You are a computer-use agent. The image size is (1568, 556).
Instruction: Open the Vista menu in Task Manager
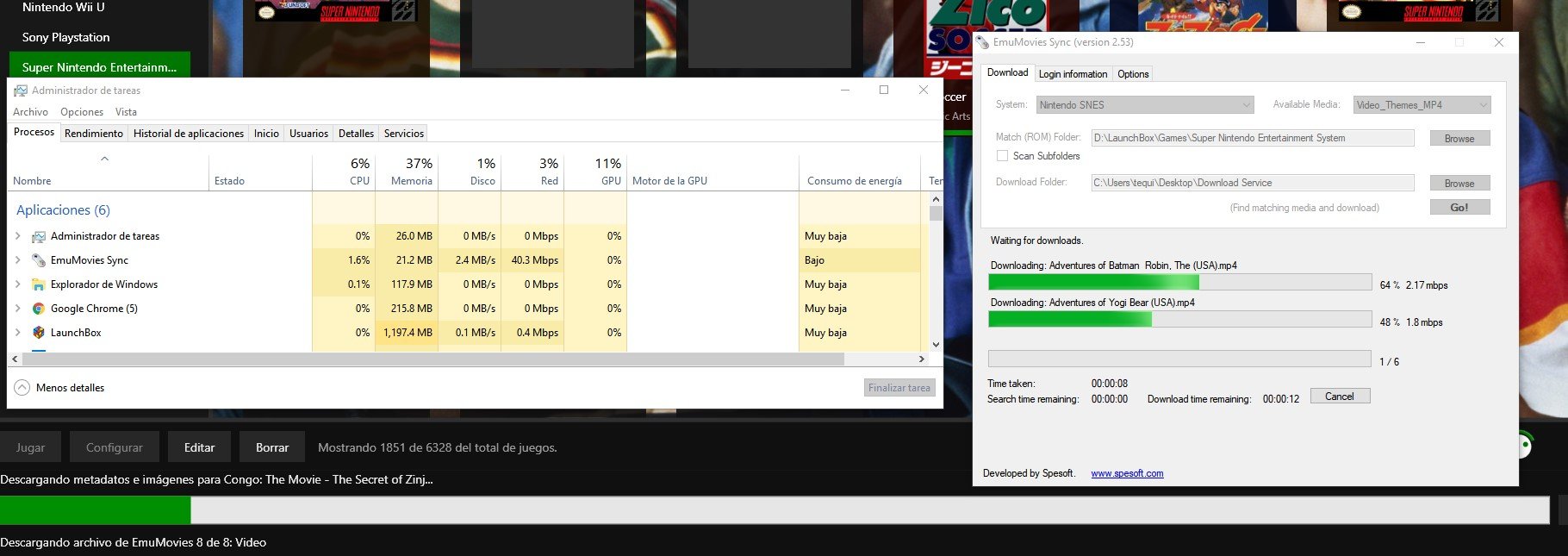[x=126, y=112]
